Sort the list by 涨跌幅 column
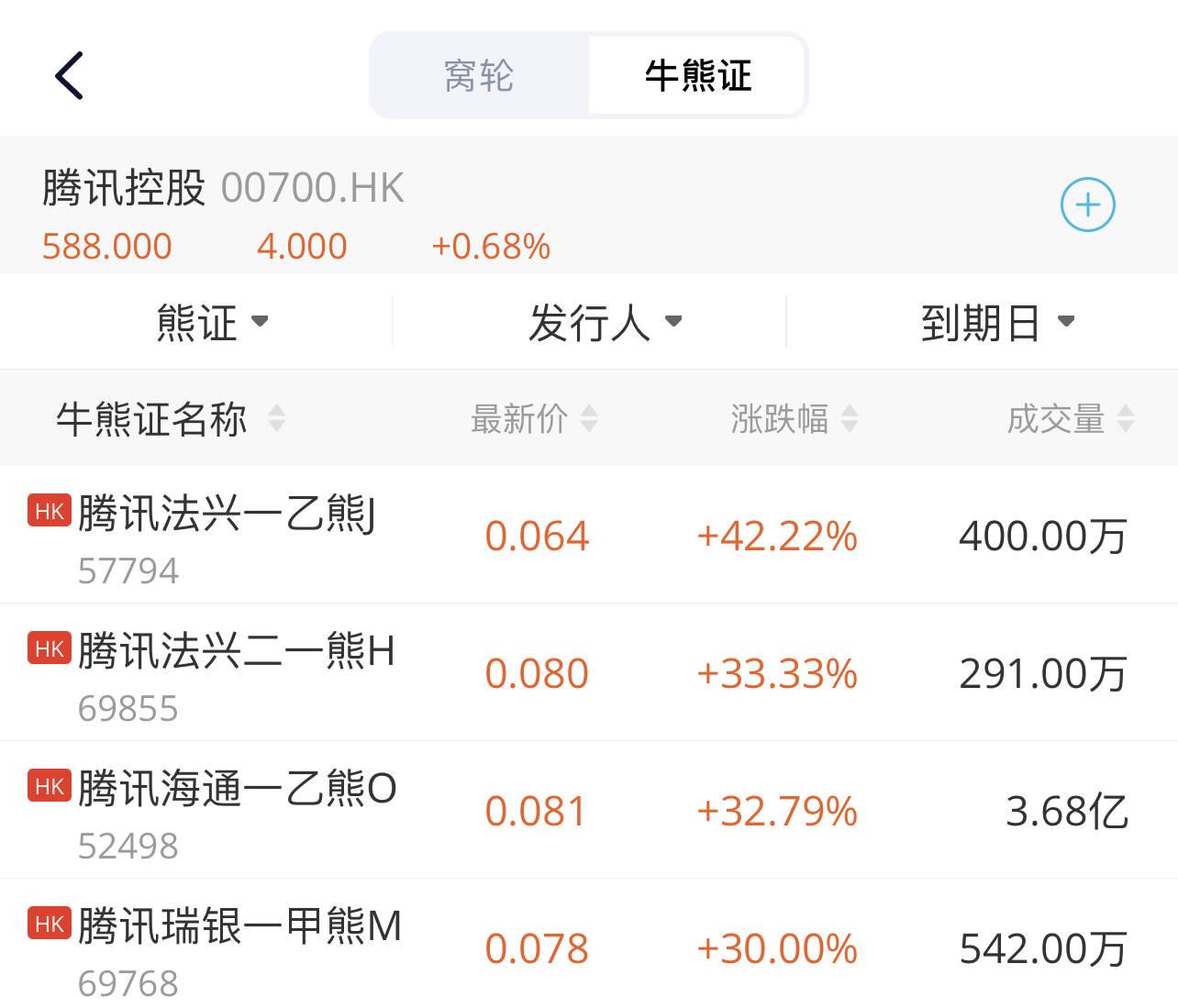The image size is (1178, 1008). (x=795, y=419)
